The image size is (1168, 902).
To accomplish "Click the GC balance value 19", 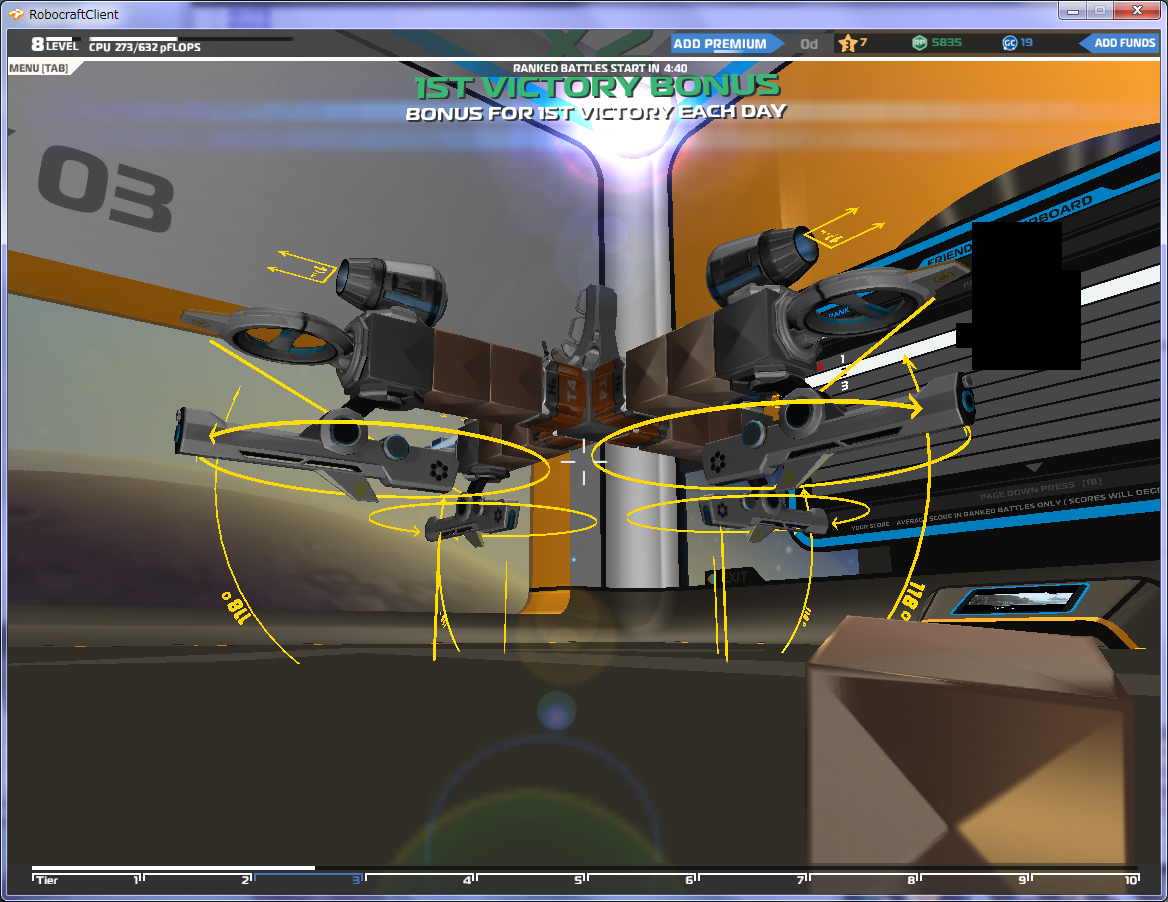I will (1026, 42).
